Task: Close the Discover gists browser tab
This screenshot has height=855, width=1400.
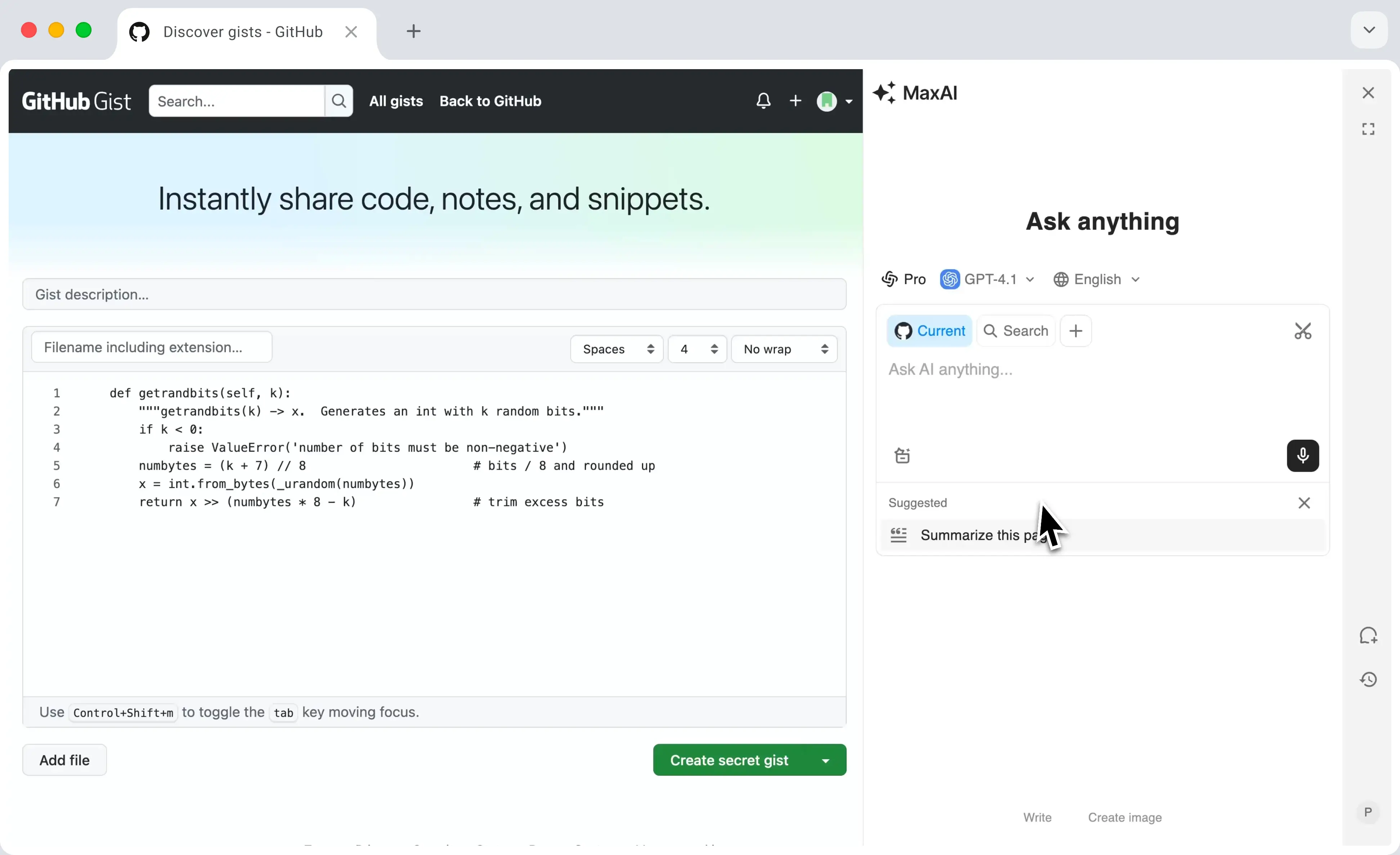Action: click(x=351, y=32)
